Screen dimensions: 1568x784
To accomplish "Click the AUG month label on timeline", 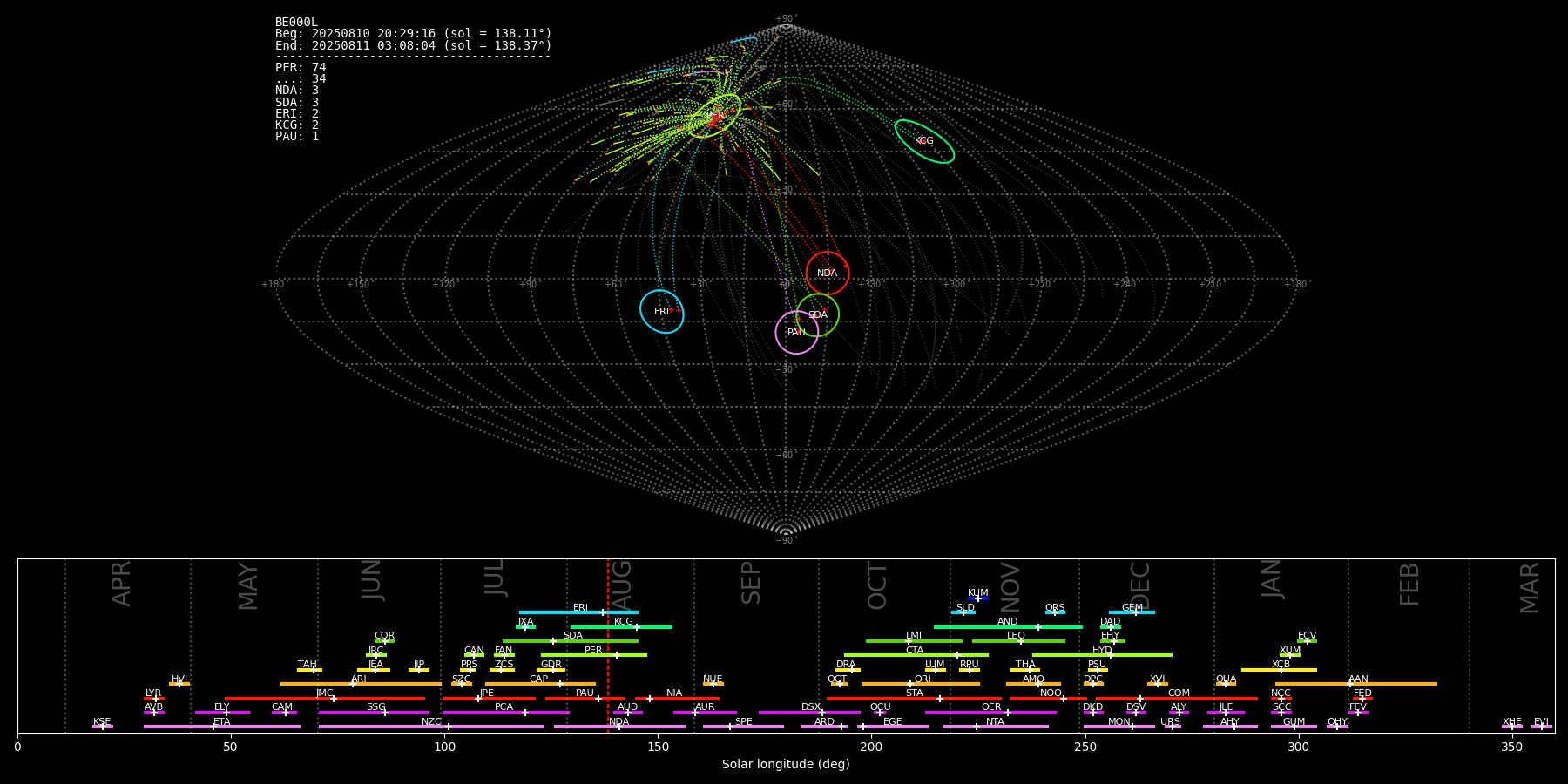I will [x=622, y=586].
